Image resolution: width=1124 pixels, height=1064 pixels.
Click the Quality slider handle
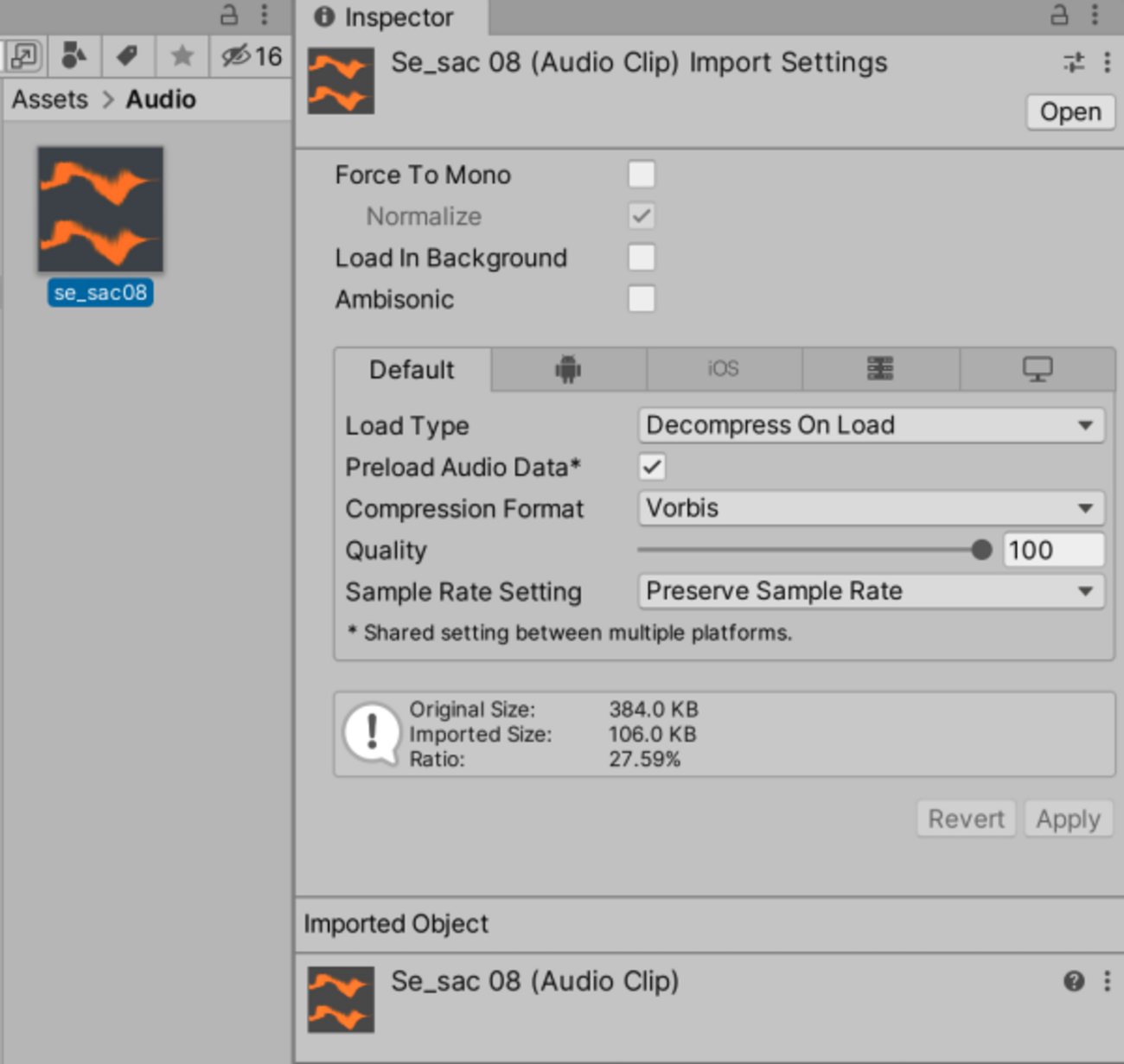click(981, 550)
